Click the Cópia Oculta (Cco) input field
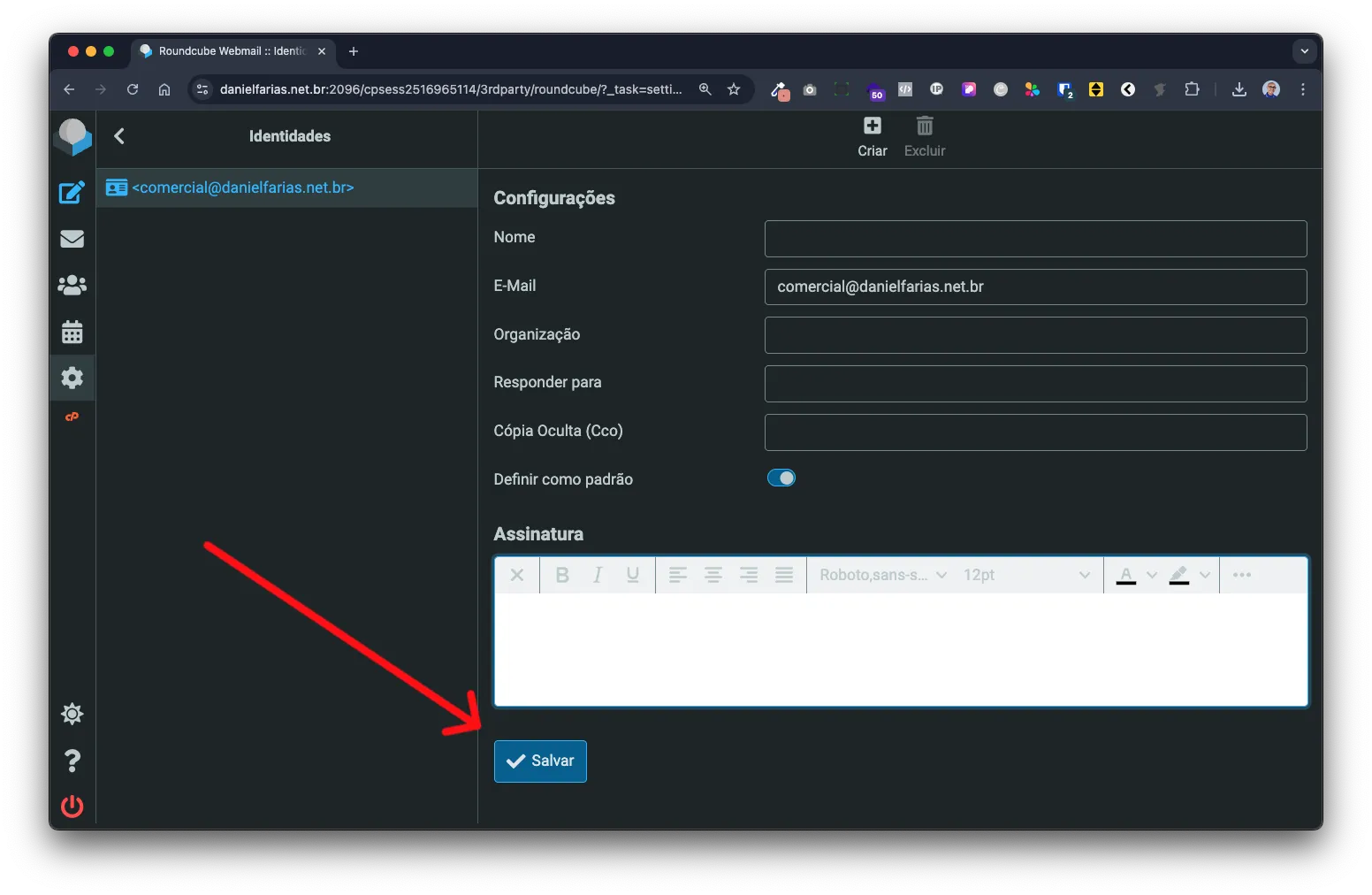Screen dimensions: 1372x895 [1035, 432]
